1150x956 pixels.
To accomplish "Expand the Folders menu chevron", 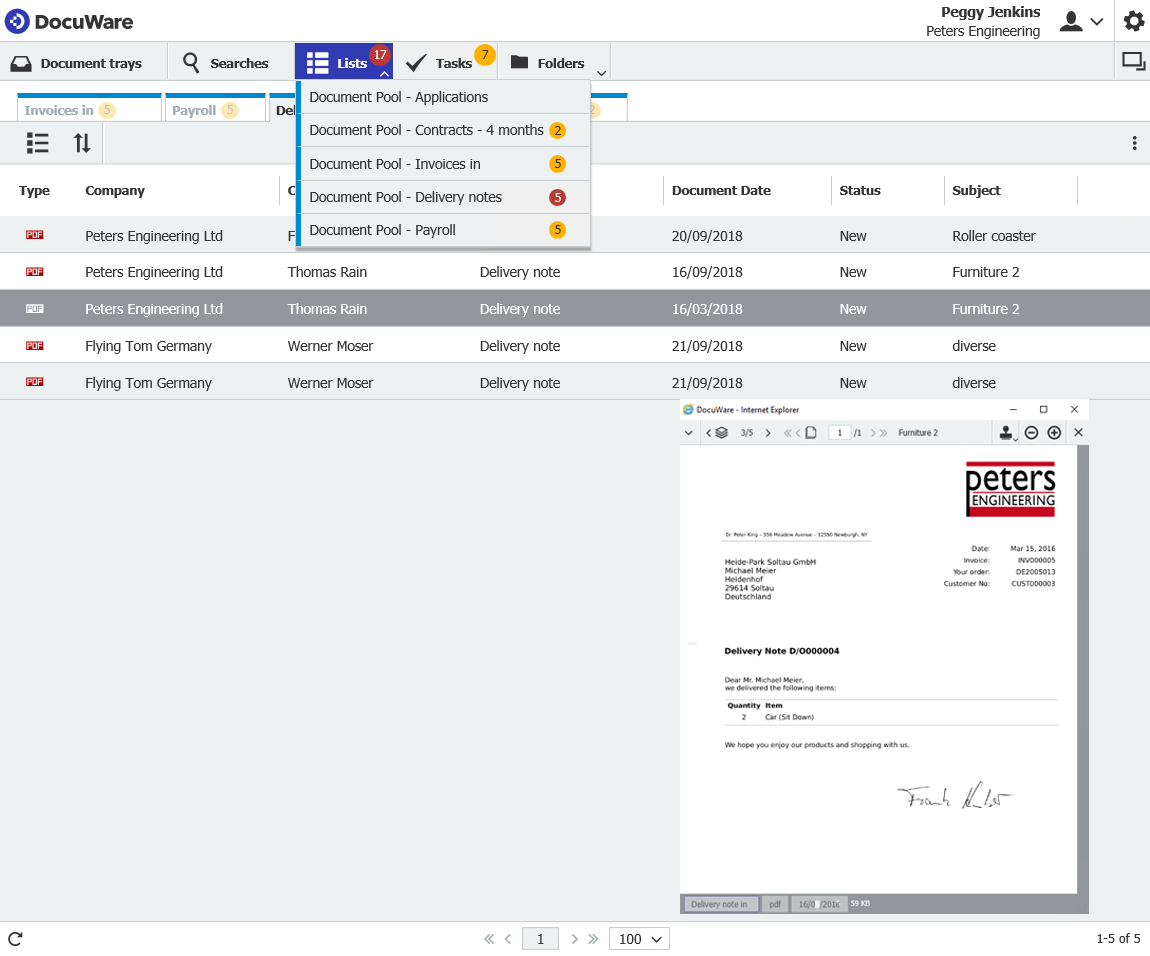I will [601, 72].
